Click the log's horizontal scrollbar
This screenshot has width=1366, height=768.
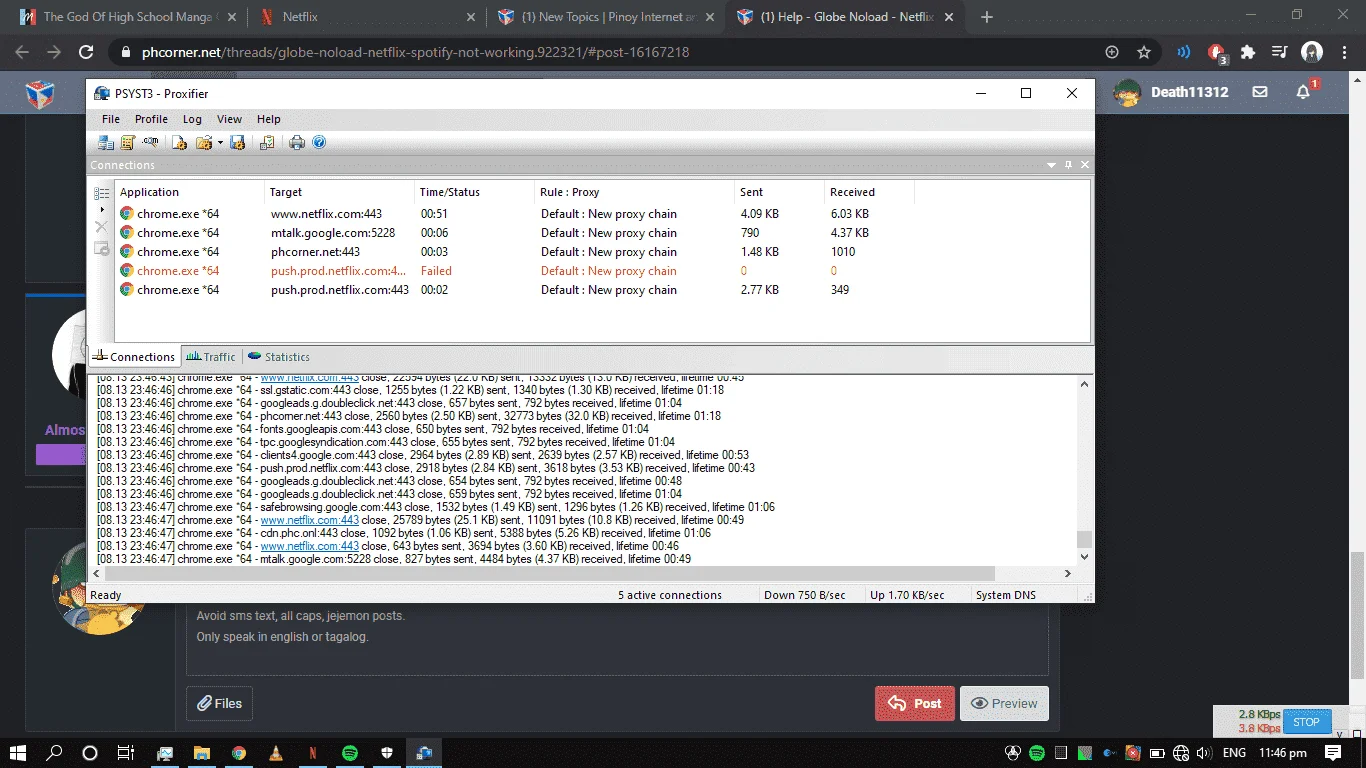[x=550, y=573]
